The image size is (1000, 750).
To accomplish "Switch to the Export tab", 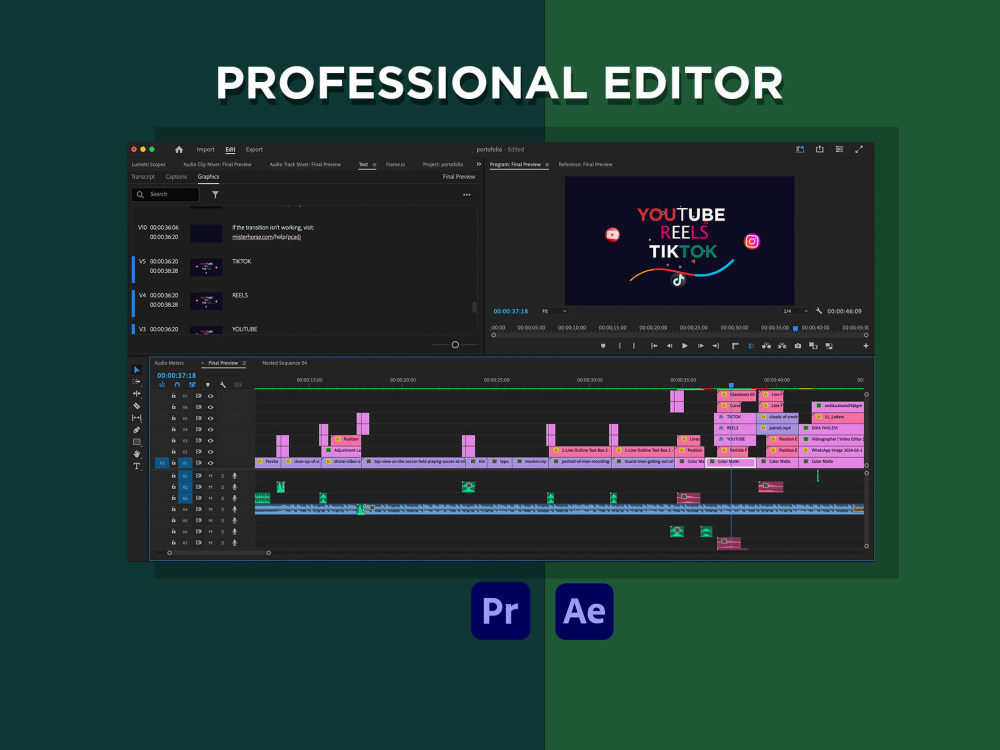I will point(254,150).
